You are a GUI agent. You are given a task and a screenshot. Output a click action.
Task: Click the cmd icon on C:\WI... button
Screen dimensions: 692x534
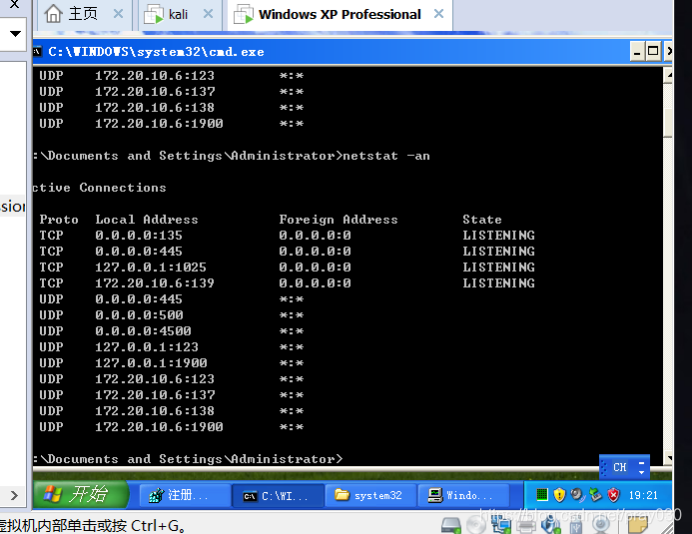pyautogui.click(x=250, y=496)
